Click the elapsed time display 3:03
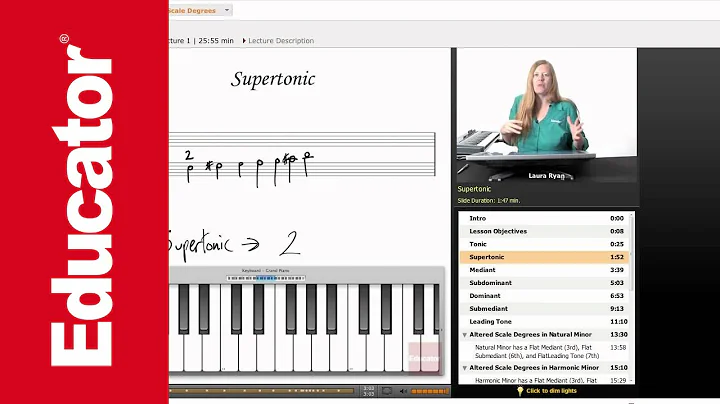This screenshot has width=720, height=404. click(x=368, y=388)
